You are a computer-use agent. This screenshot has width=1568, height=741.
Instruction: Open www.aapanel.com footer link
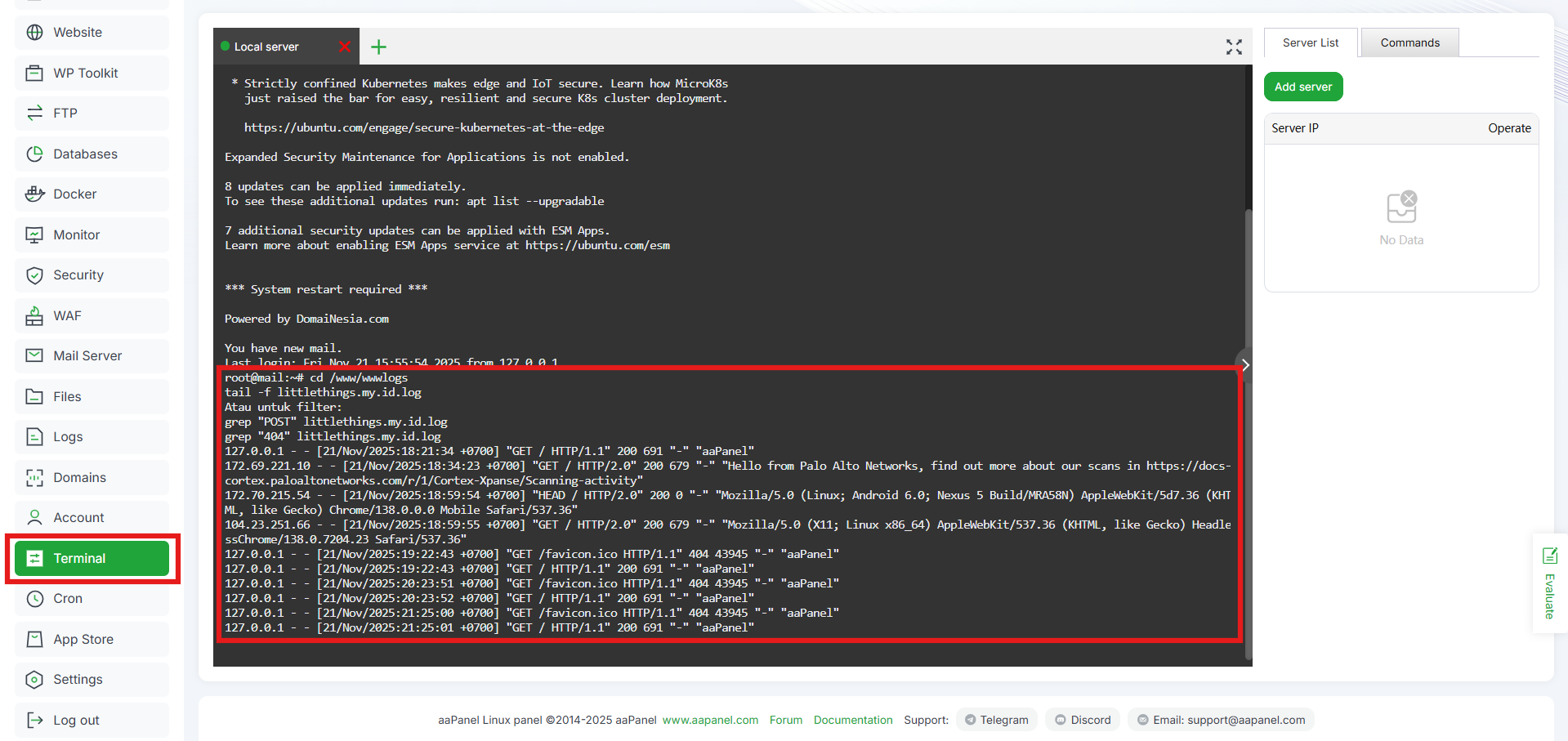tap(710, 720)
